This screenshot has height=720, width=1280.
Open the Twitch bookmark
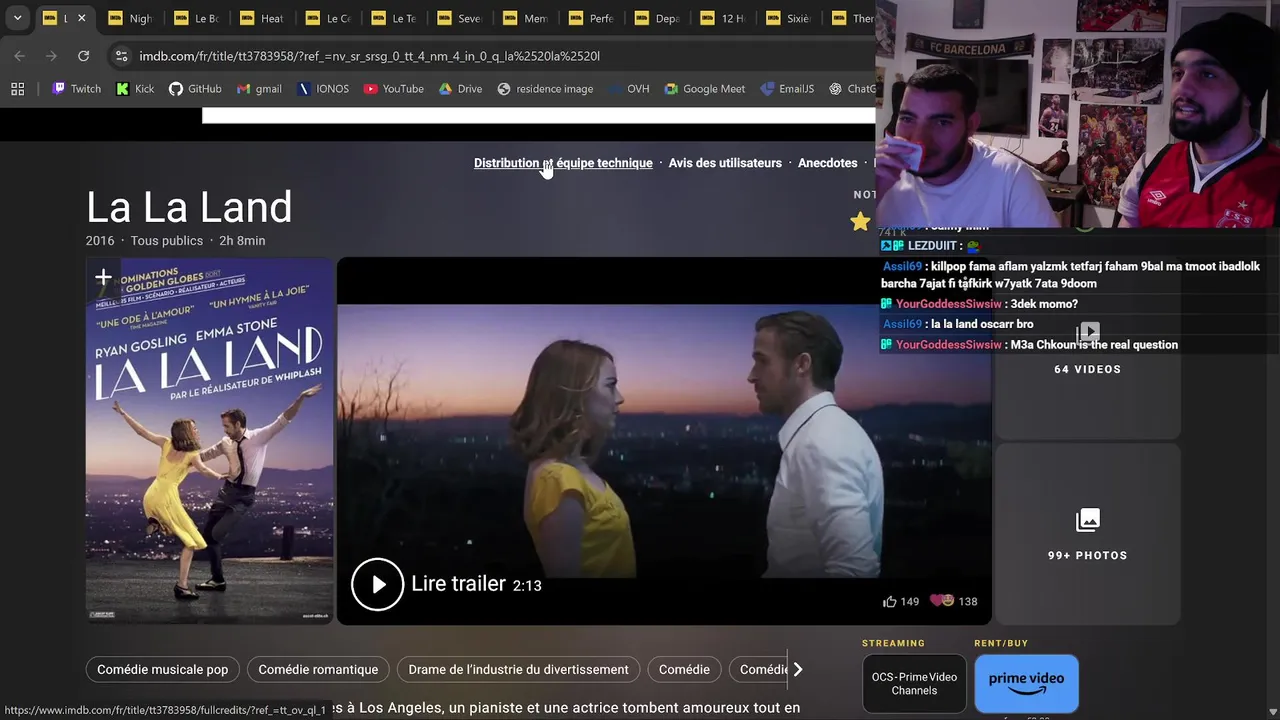76,89
